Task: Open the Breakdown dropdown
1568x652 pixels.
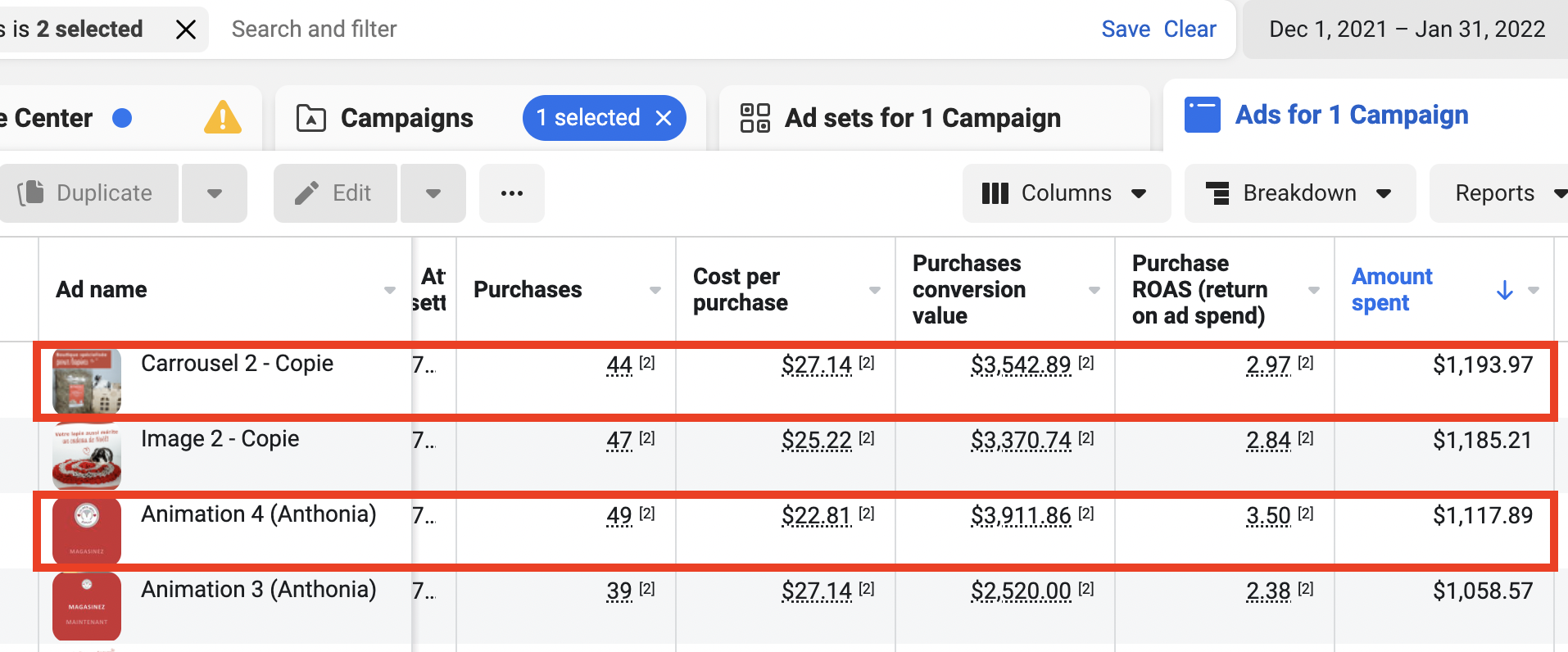Action: click(x=1299, y=193)
